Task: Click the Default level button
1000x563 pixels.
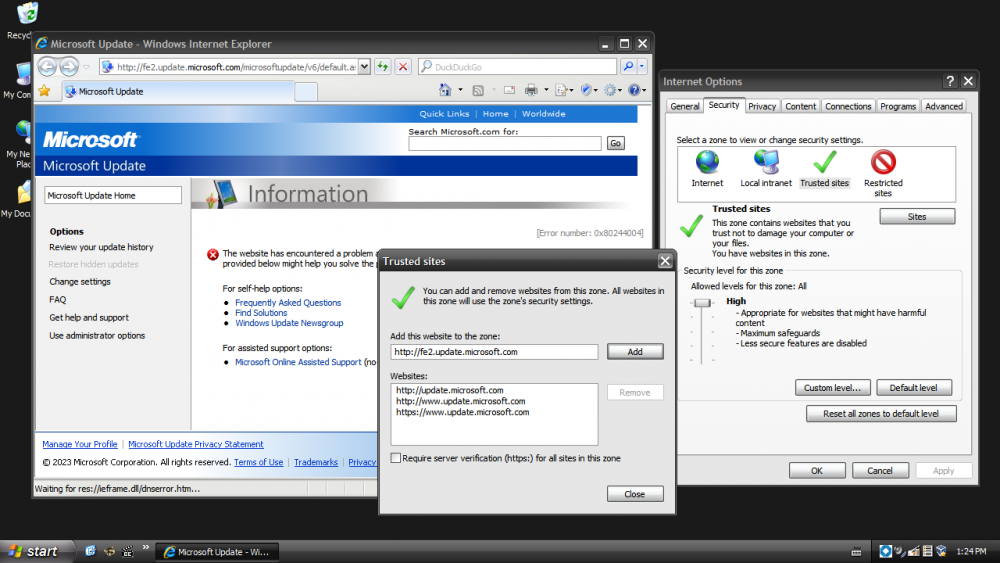Action: [913, 388]
